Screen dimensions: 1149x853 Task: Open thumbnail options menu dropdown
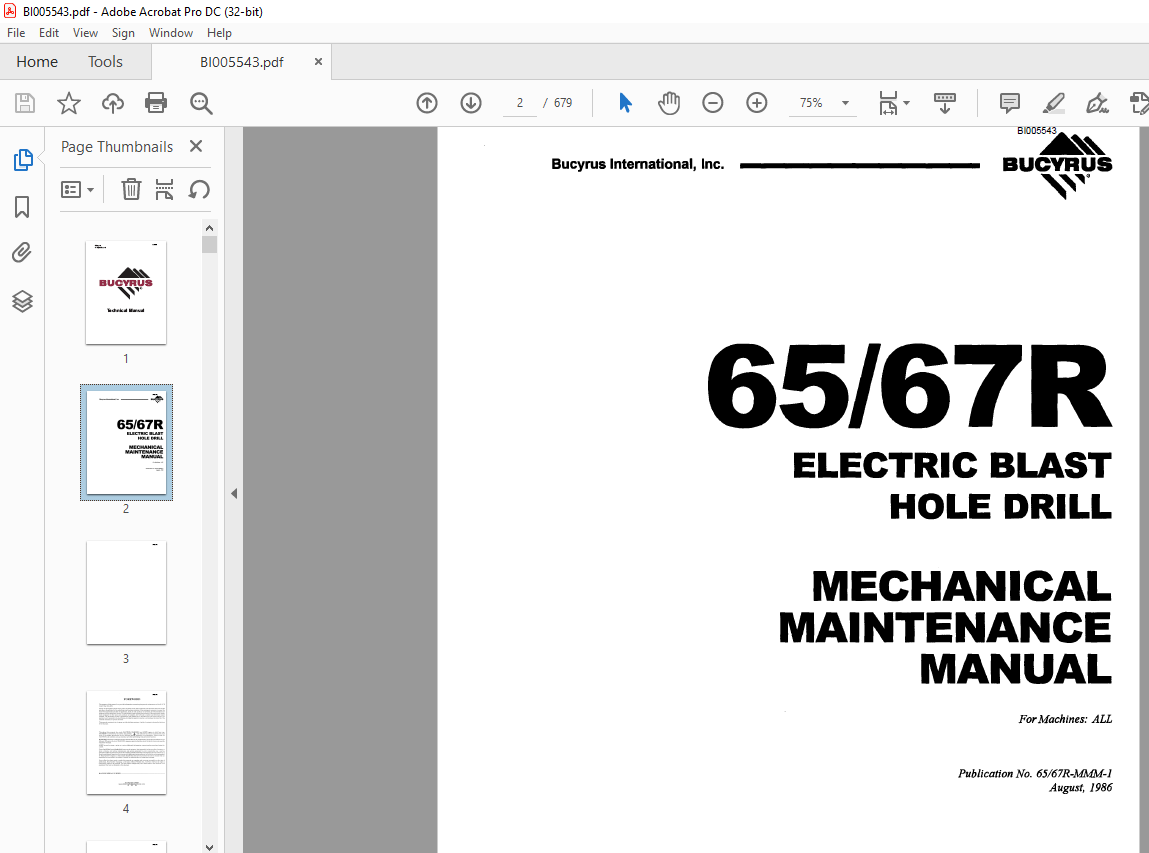pos(78,190)
